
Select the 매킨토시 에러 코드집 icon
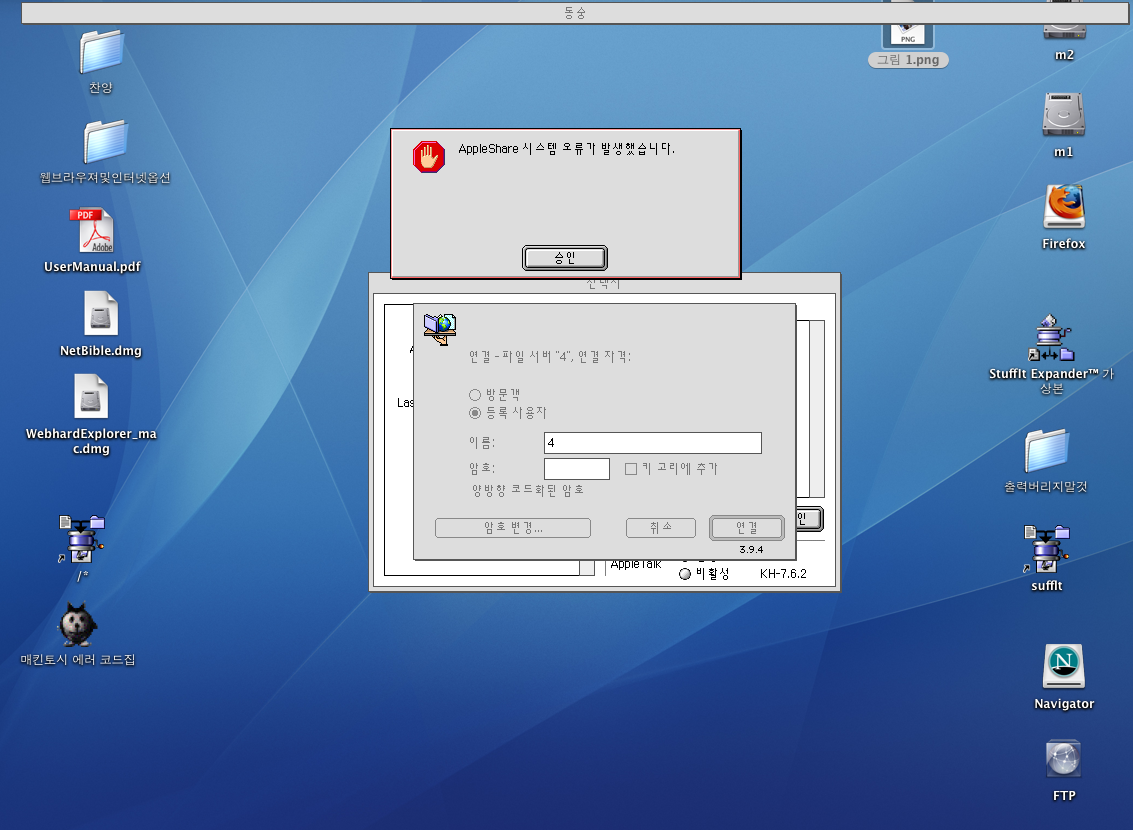pos(78,626)
